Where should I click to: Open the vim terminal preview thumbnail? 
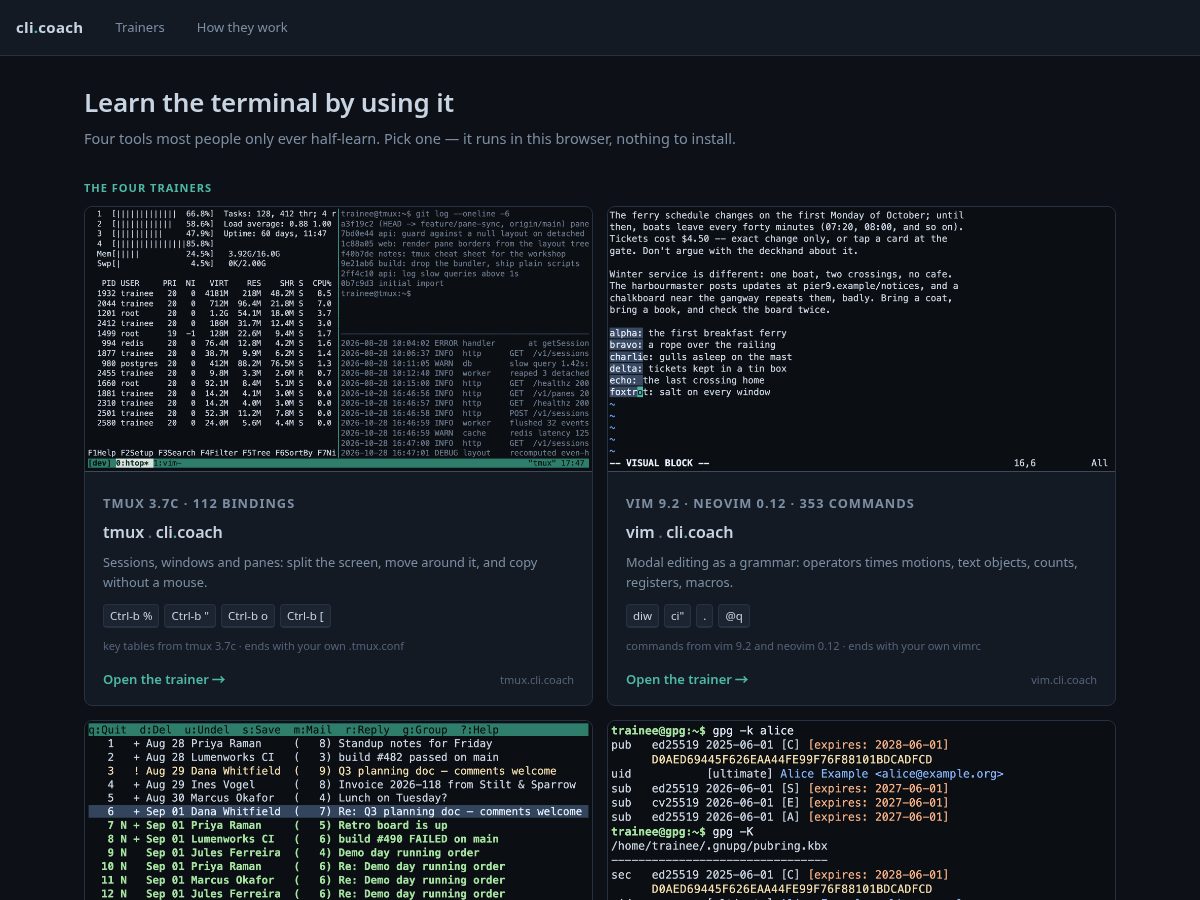[861, 339]
